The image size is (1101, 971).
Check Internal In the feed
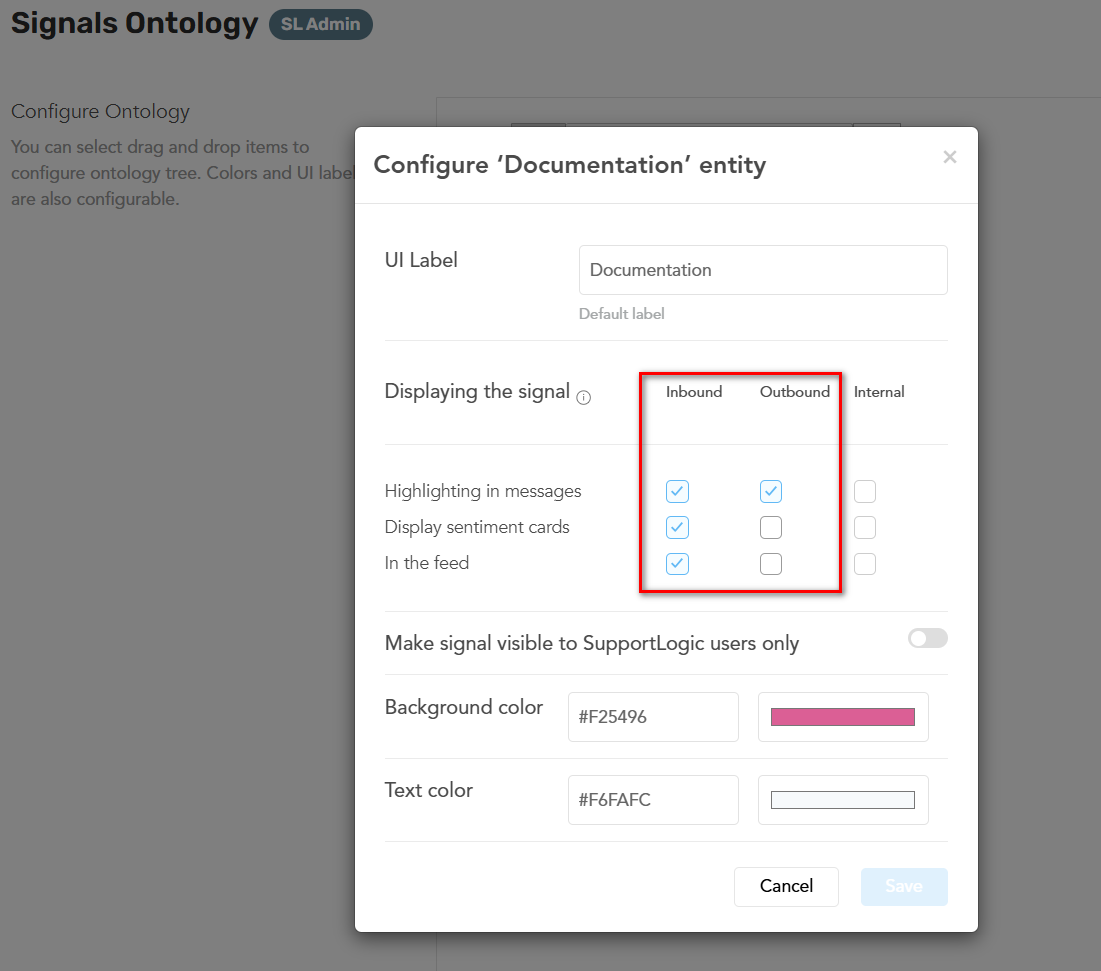click(x=865, y=564)
